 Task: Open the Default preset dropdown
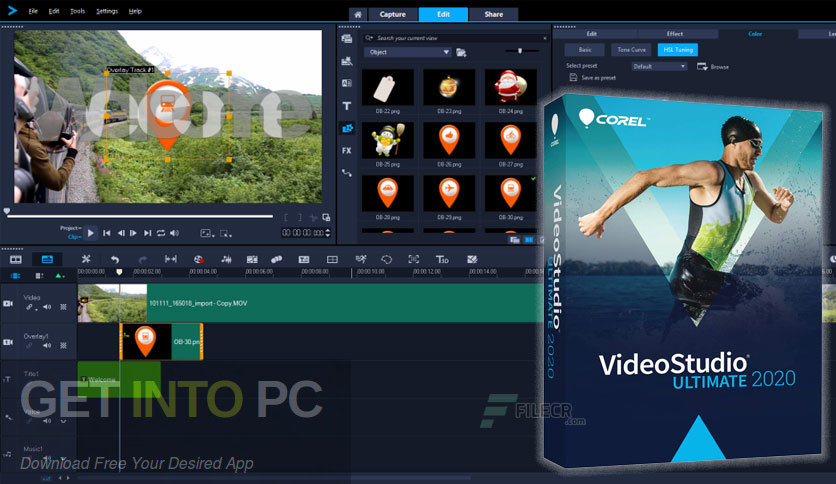click(x=659, y=67)
